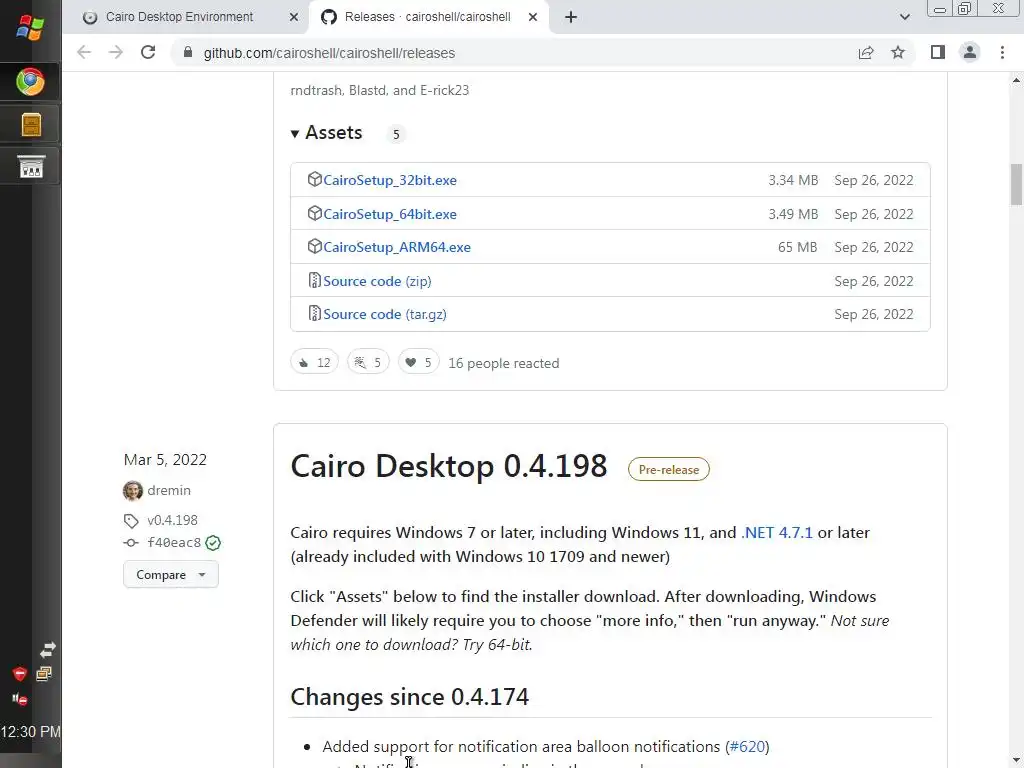The height and width of the screenshot is (768, 1024).
Task: Bookmark this page with the star icon
Action: [x=898, y=53]
